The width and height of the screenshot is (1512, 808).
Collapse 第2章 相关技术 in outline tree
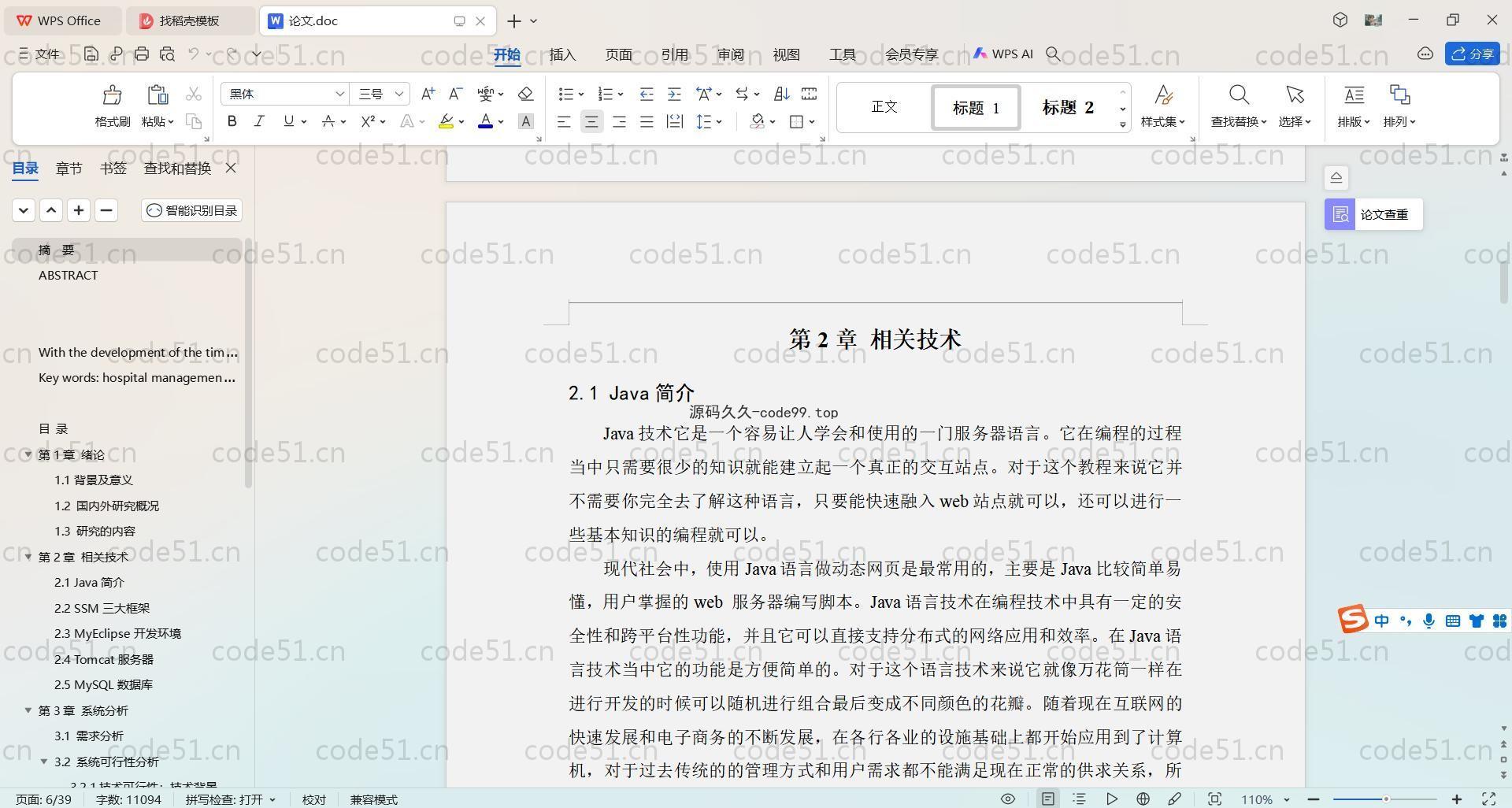(x=28, y=557)
